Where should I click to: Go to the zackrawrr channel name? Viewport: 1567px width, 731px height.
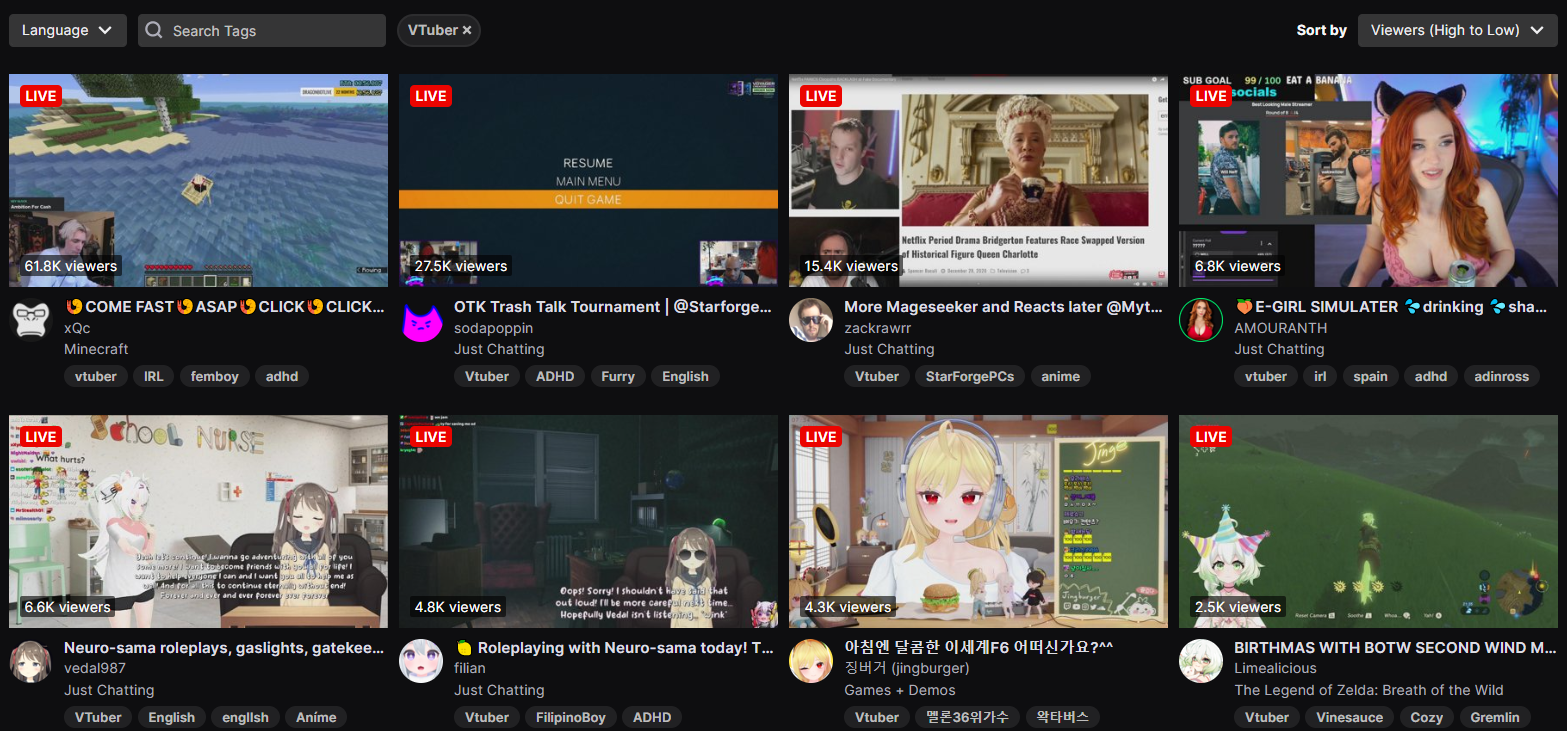click(878, 328)
